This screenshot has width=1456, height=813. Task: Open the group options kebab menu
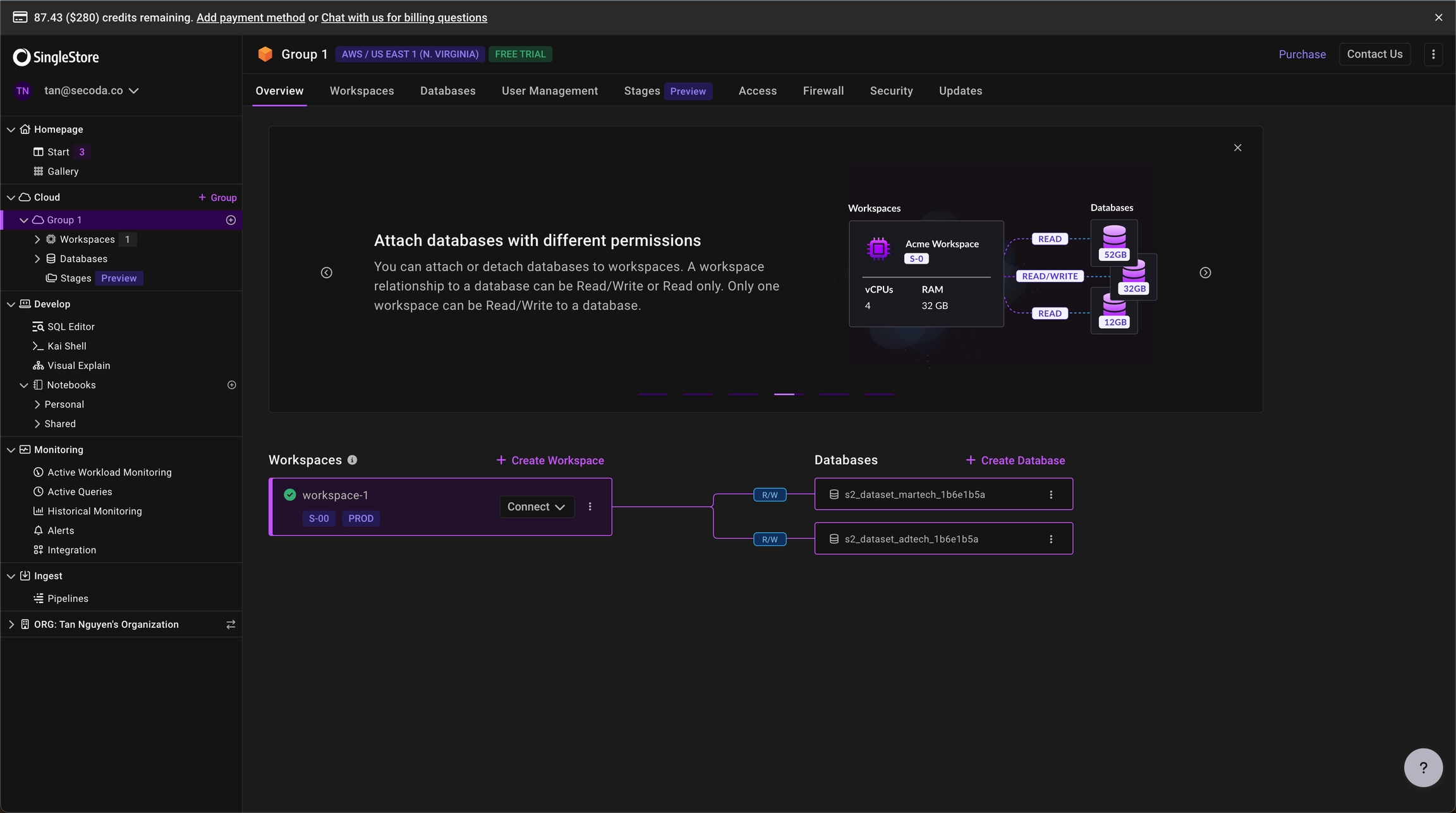1433,54
